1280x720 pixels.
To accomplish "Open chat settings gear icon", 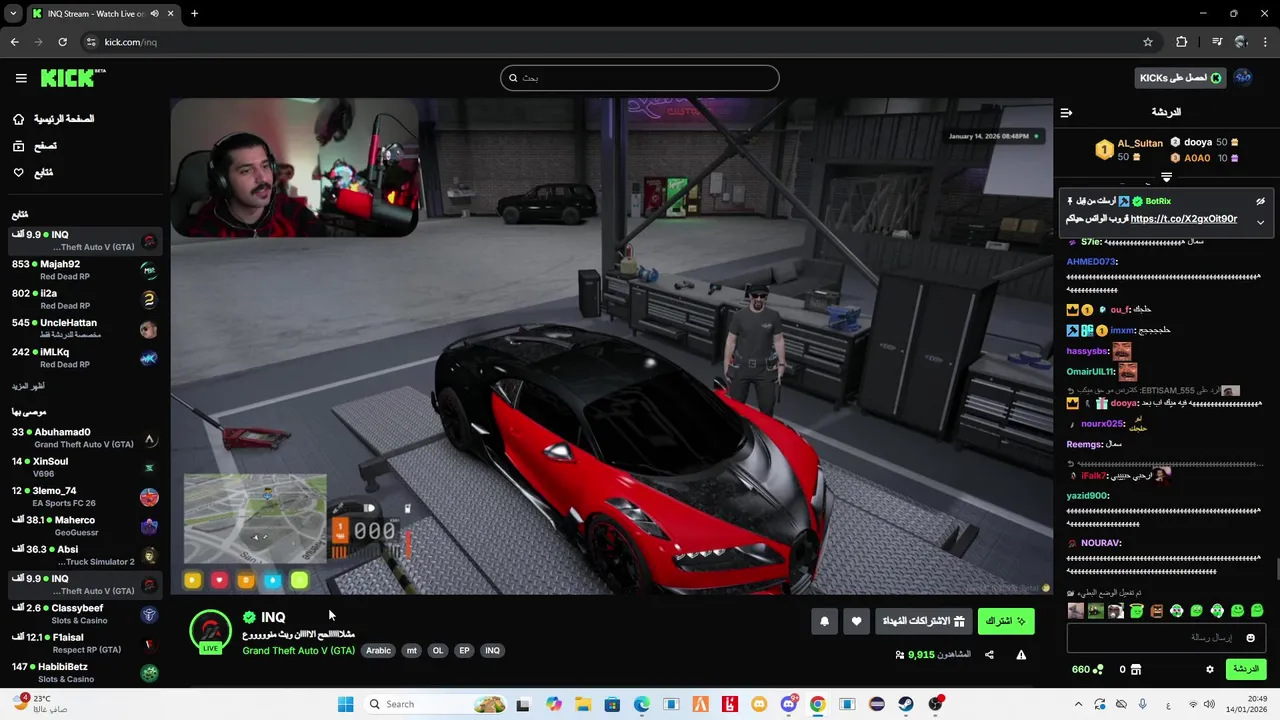I will tap(1209, 669).
